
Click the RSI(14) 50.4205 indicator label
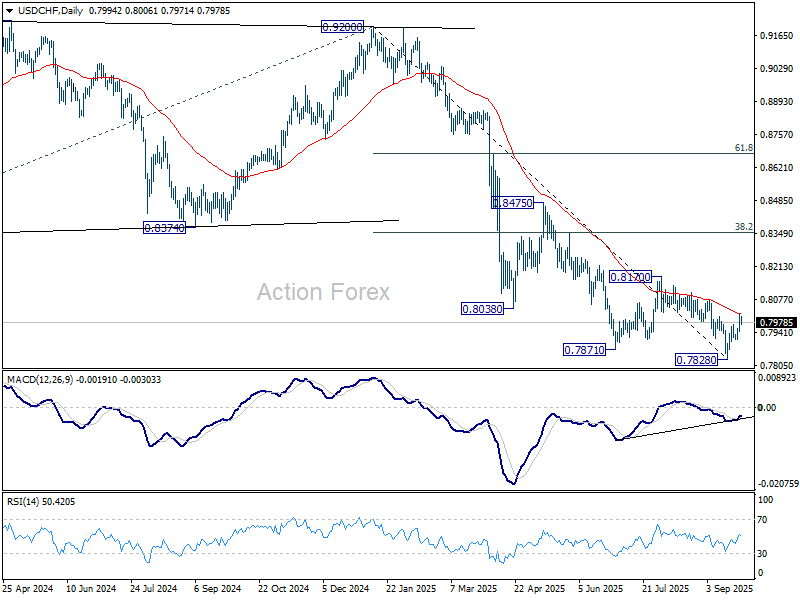point(41,502)
